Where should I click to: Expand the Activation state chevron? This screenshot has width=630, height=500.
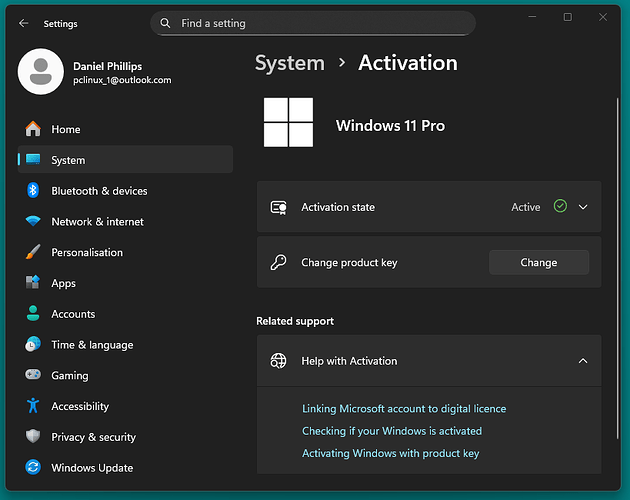pos(583,207)
